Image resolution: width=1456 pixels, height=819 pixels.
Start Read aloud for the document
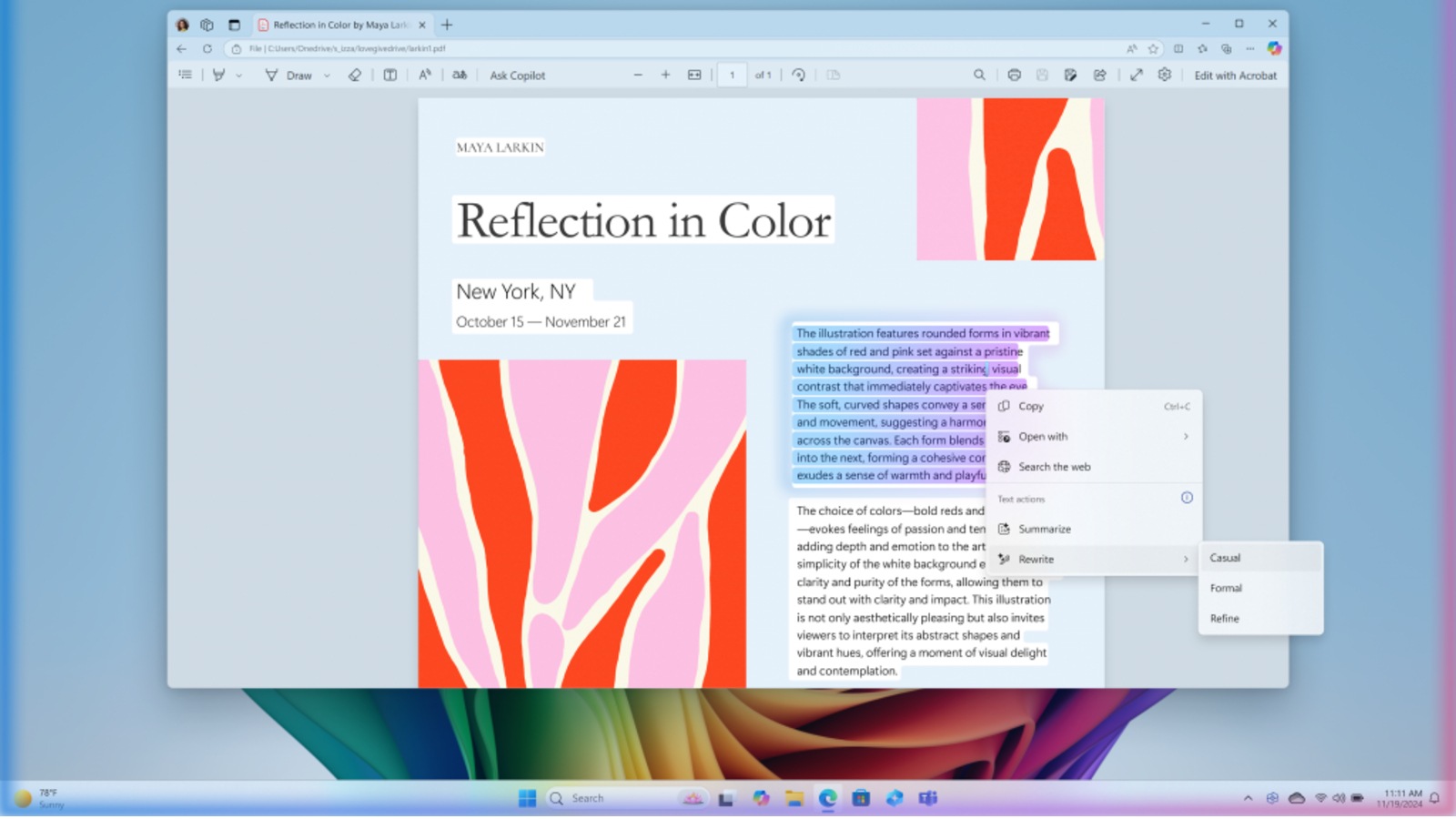tap(424, 75)
